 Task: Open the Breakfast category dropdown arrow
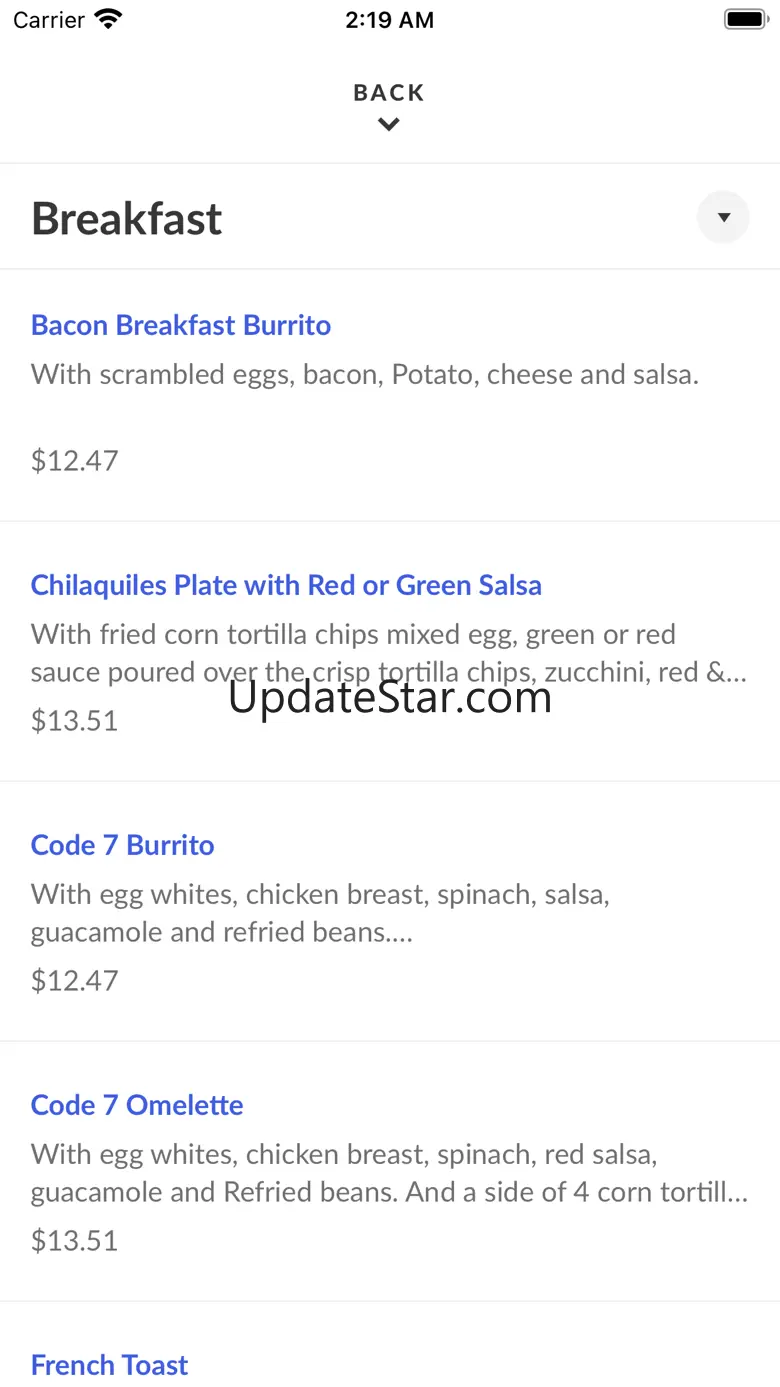723,217
